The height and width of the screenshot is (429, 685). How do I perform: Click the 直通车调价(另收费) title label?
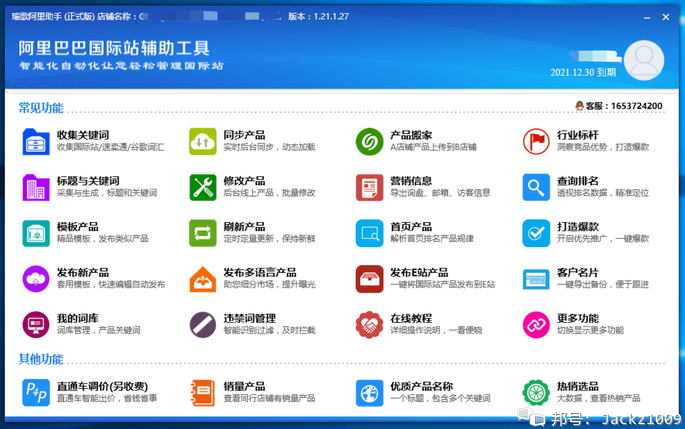102,387
